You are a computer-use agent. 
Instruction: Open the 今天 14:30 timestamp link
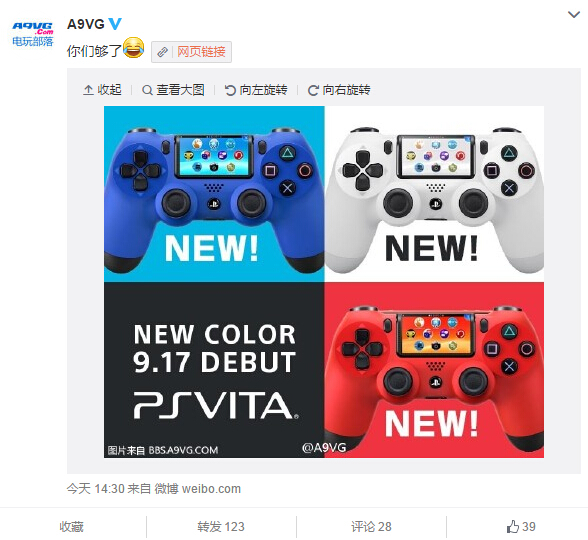[x=95, y=489]
